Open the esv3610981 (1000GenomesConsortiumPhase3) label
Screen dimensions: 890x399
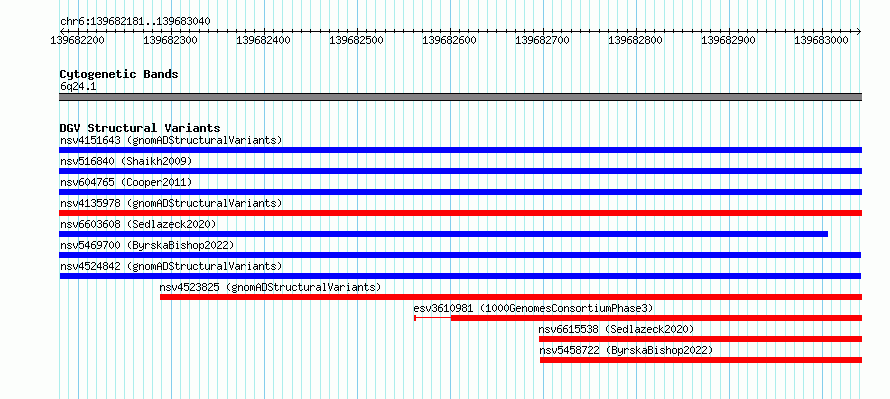pos(534,308)
